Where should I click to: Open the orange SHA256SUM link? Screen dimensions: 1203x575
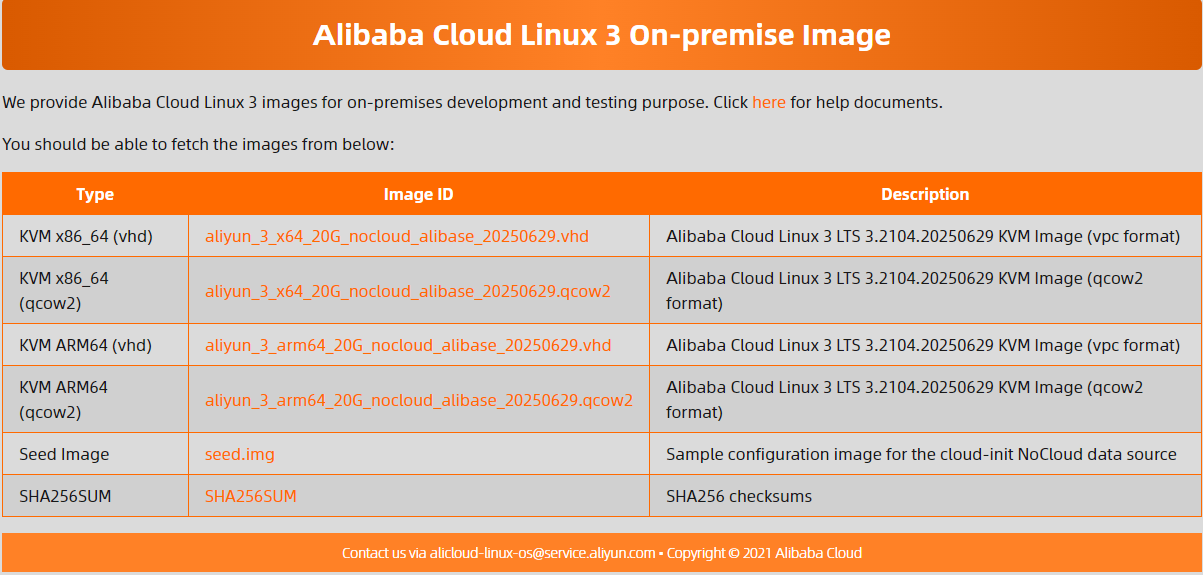click(x=250, y=496)
